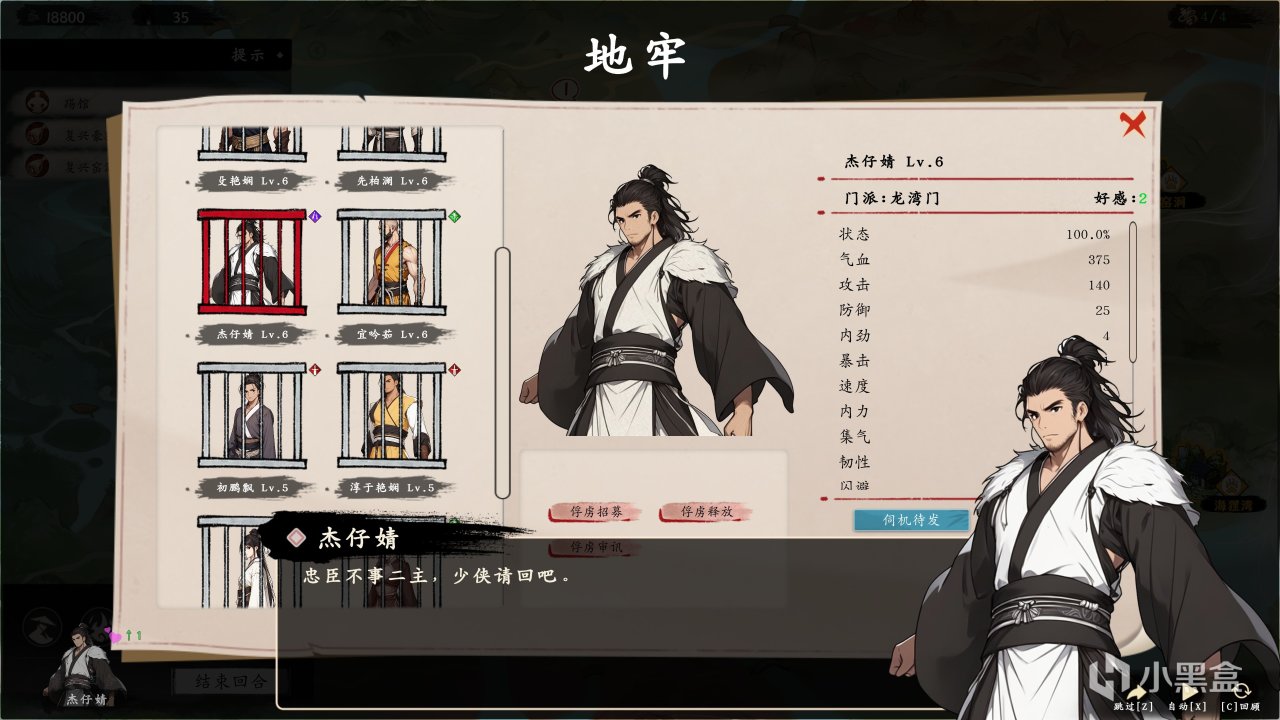The image size is (1280, 720).
Task: Click the red badge on 淳于艳娴's cage
Action: point(454,369)
